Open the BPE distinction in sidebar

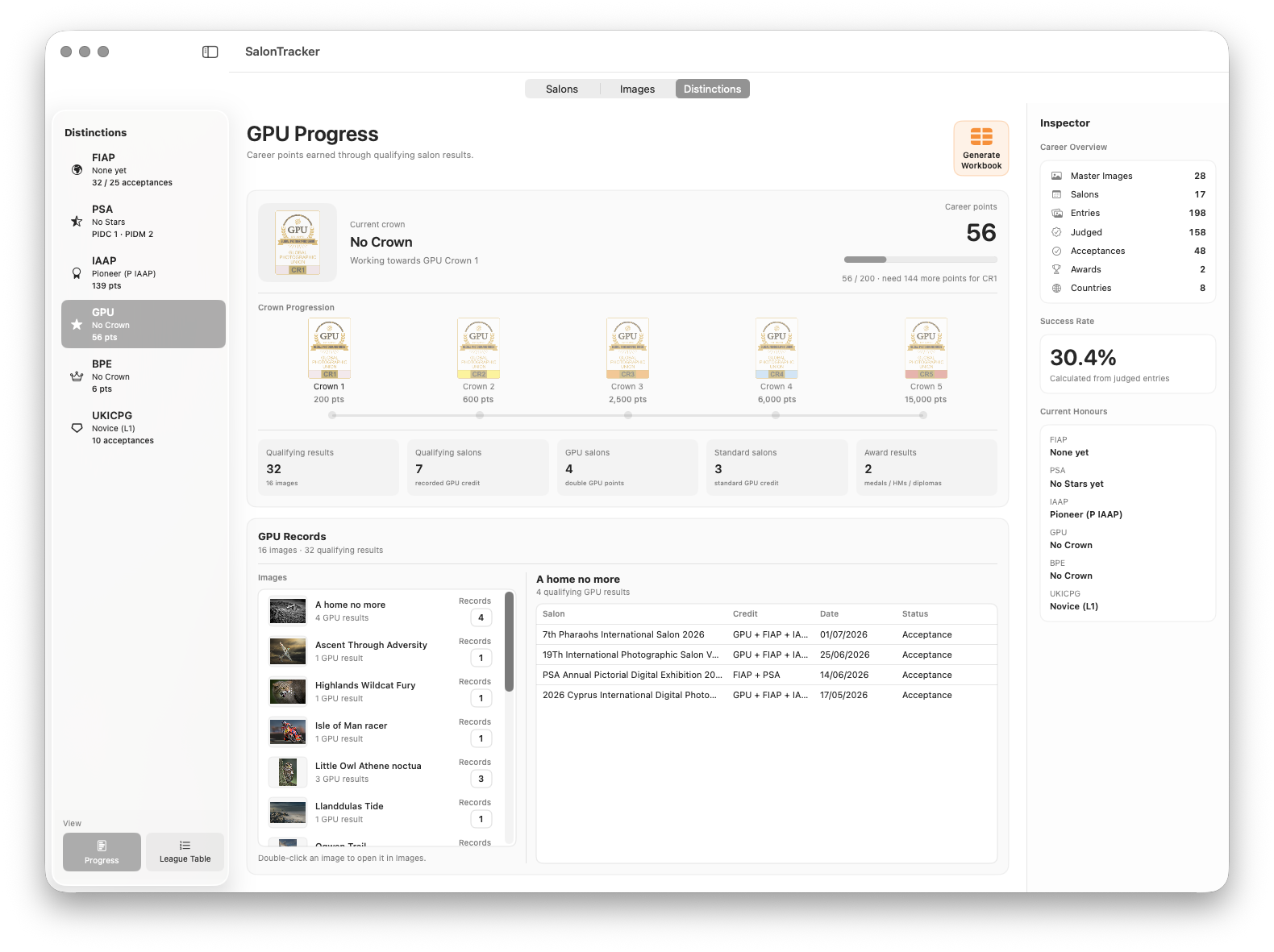coord(144,376)
